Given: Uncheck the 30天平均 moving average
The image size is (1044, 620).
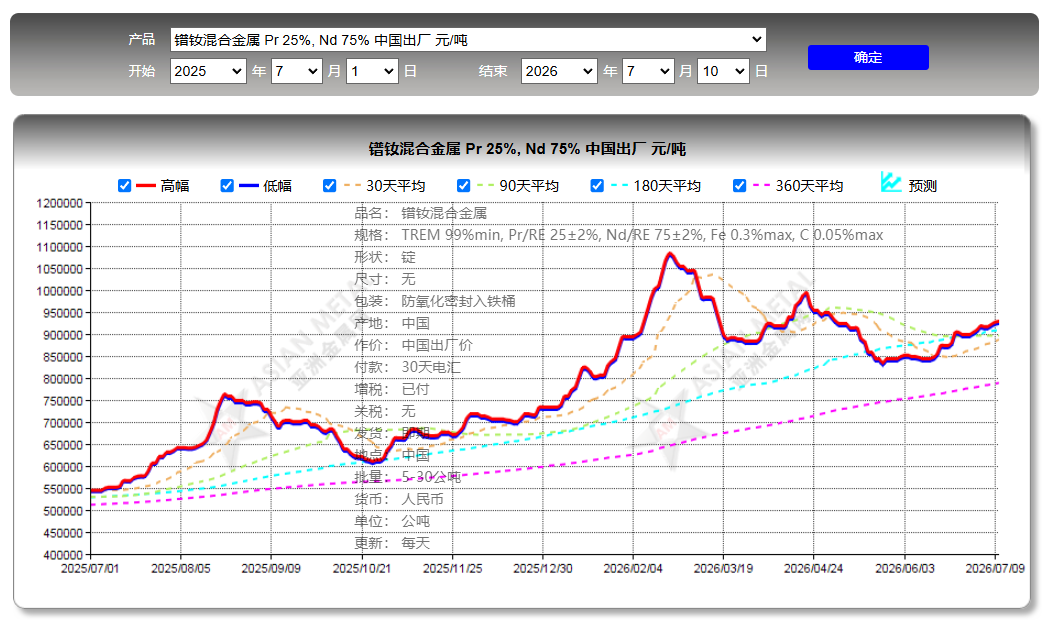Looking at the screenshot, I should 330,186.
